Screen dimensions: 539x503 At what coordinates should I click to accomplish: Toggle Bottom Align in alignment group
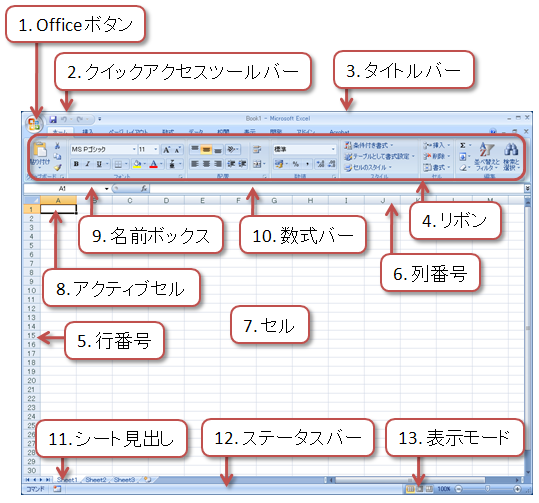pyautogui.click(x=218, y=149)
